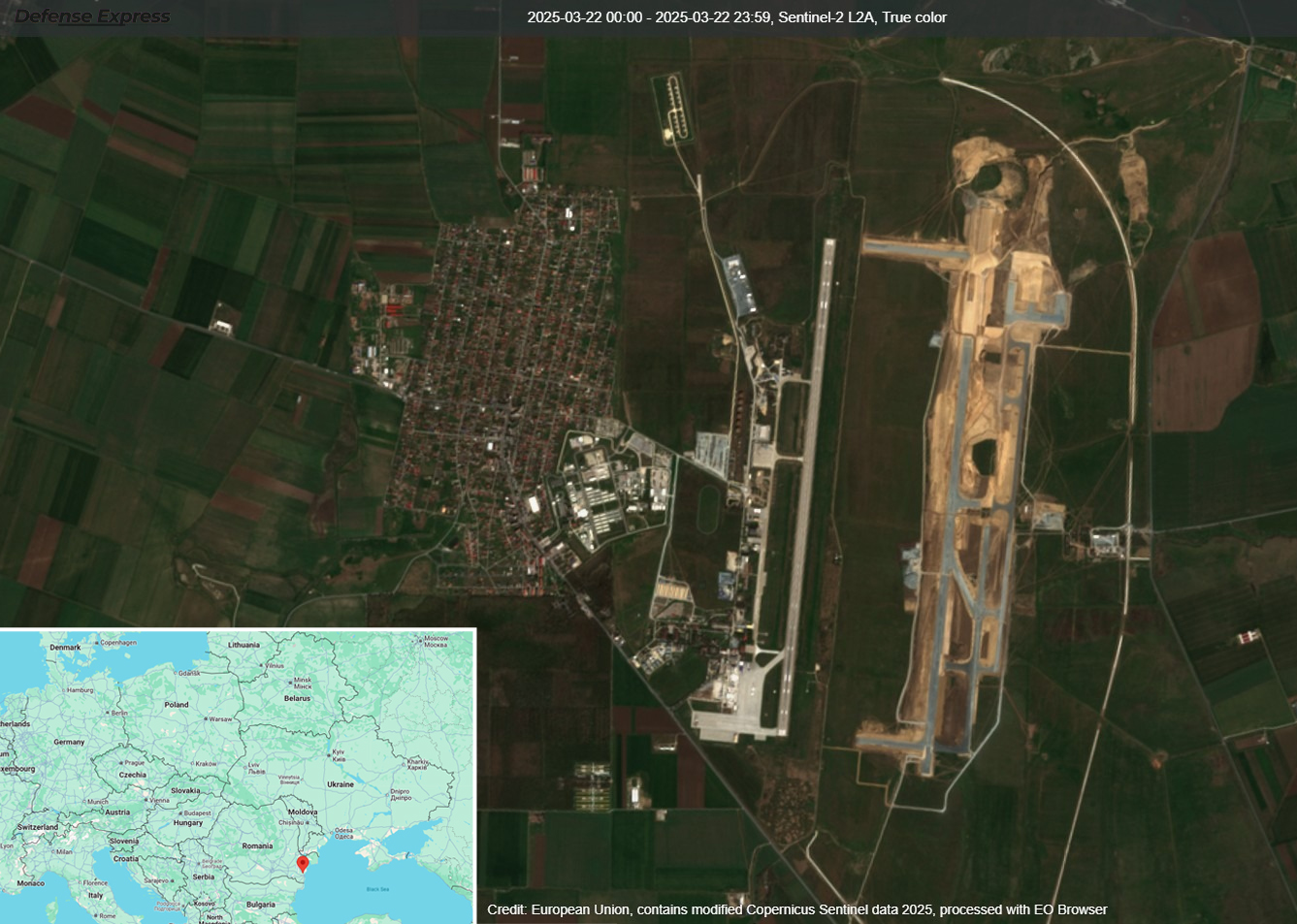Click the Kyiv city label on inset map
This screenshot has height=924, width=1297.
(x=339, y=754)
